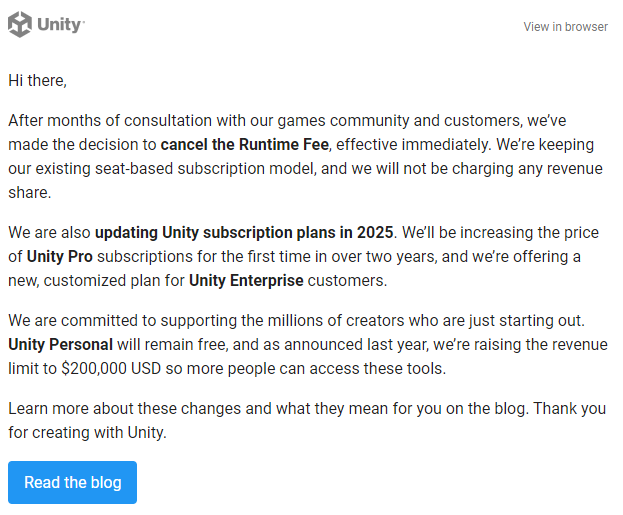
Task: Click 'for creating with Unity.' closing line
Action: click(90, 434)
